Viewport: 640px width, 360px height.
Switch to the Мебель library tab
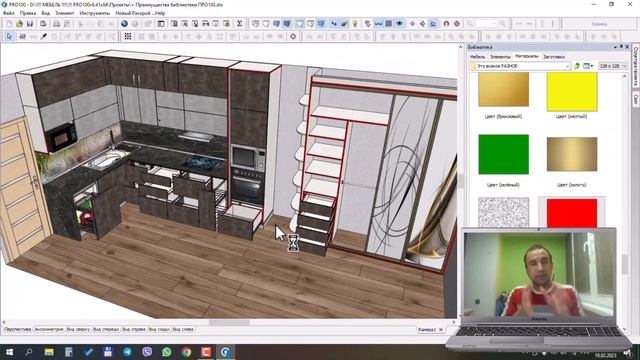[477, 57]
